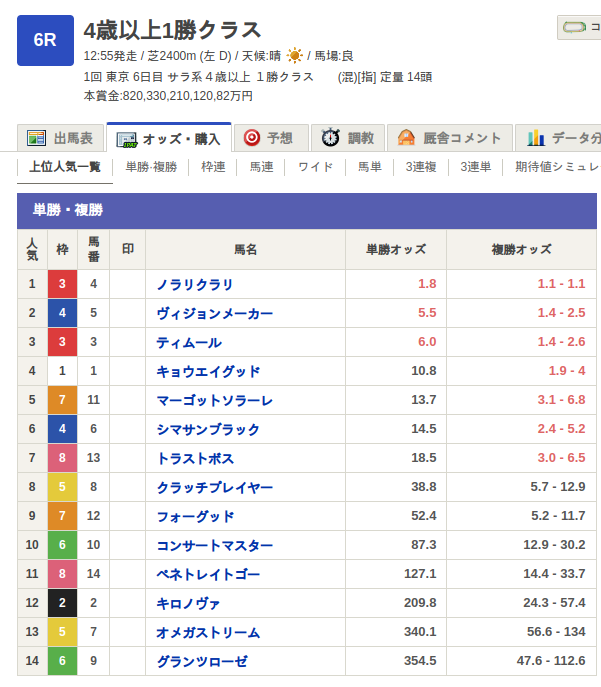Select the ワイド odds sub-tab
The image size is (601, 687).
tap(315, 167)
